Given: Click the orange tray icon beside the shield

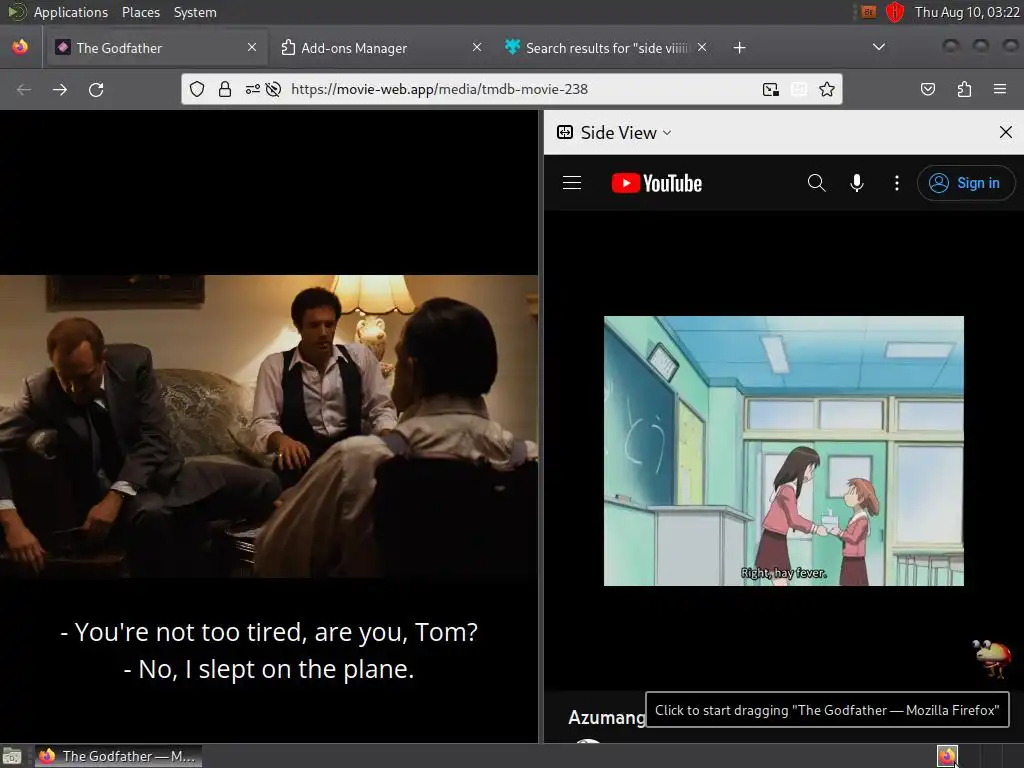Looking at the screenshot, I should coord(868,12).
